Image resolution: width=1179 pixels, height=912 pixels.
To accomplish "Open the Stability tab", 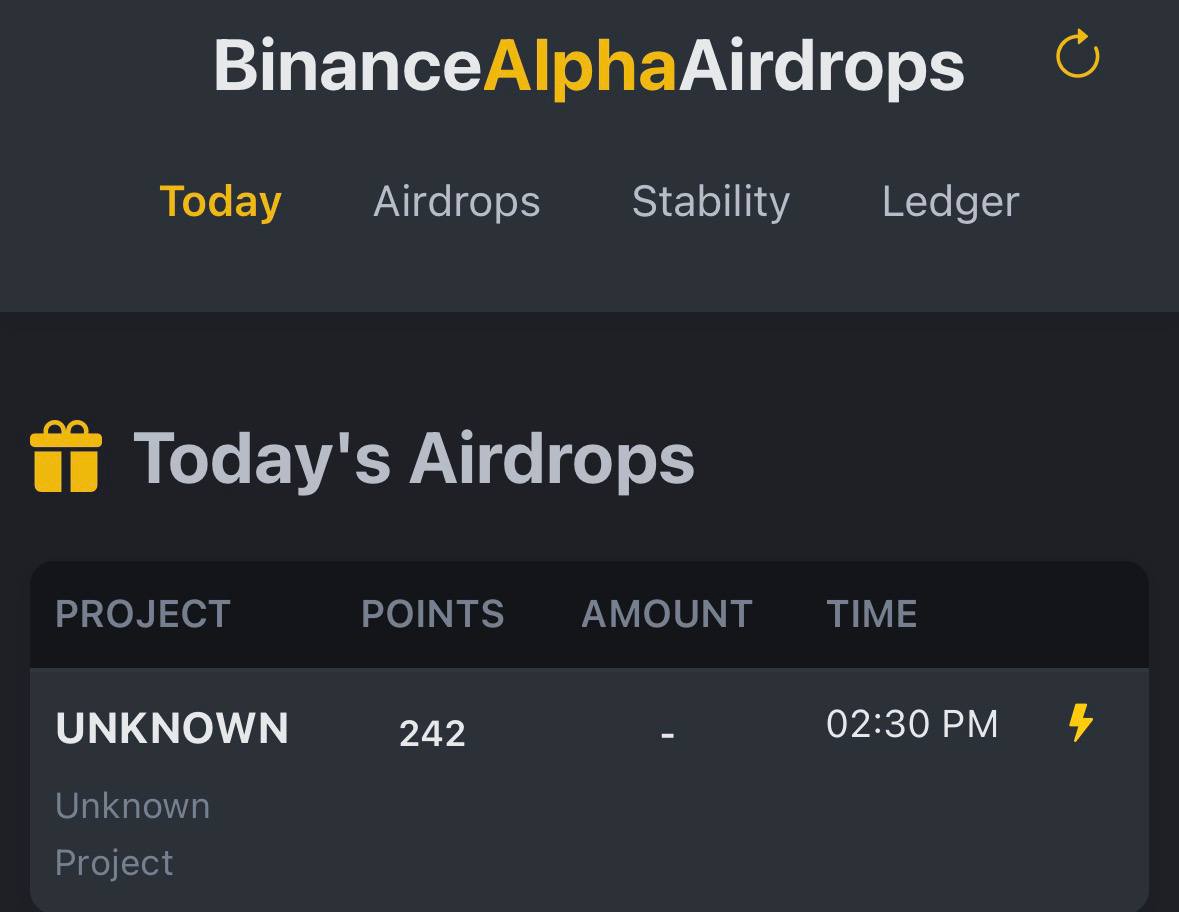I will [710, 201].
